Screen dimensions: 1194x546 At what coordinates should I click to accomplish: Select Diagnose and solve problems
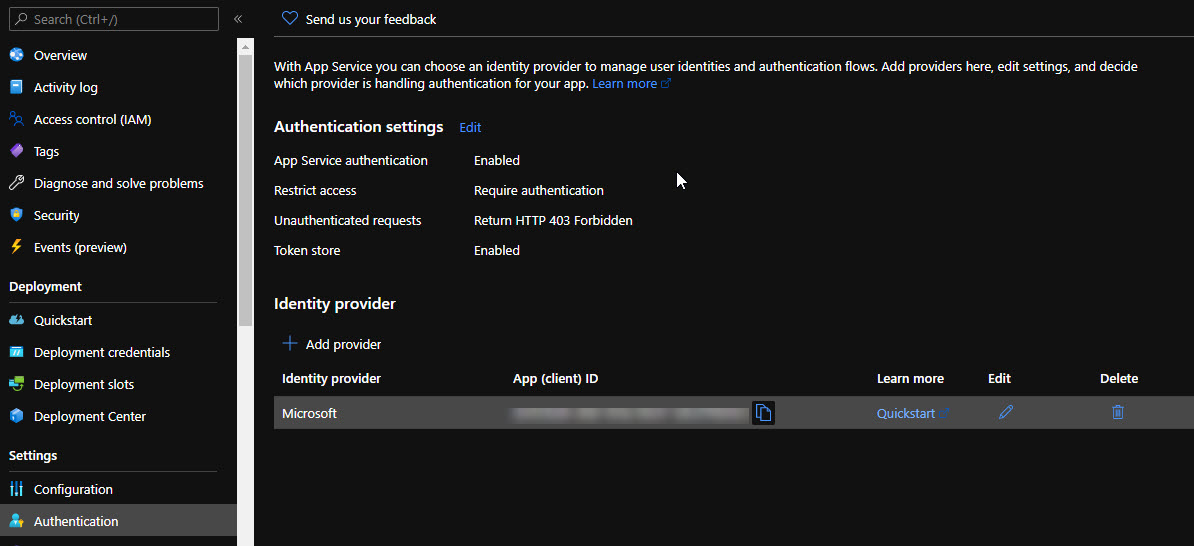[x=118, y=183]
